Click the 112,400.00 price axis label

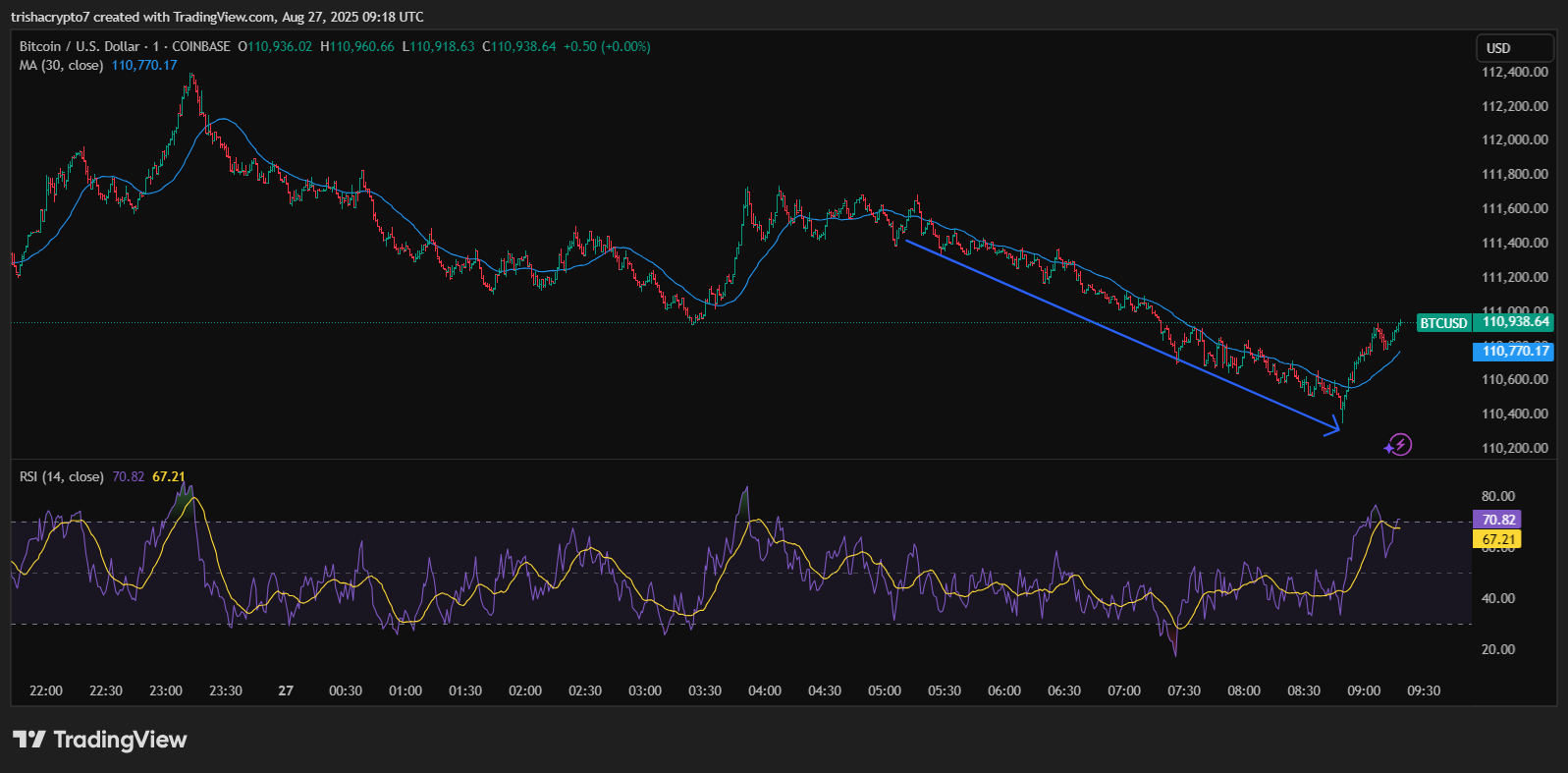1514,72
